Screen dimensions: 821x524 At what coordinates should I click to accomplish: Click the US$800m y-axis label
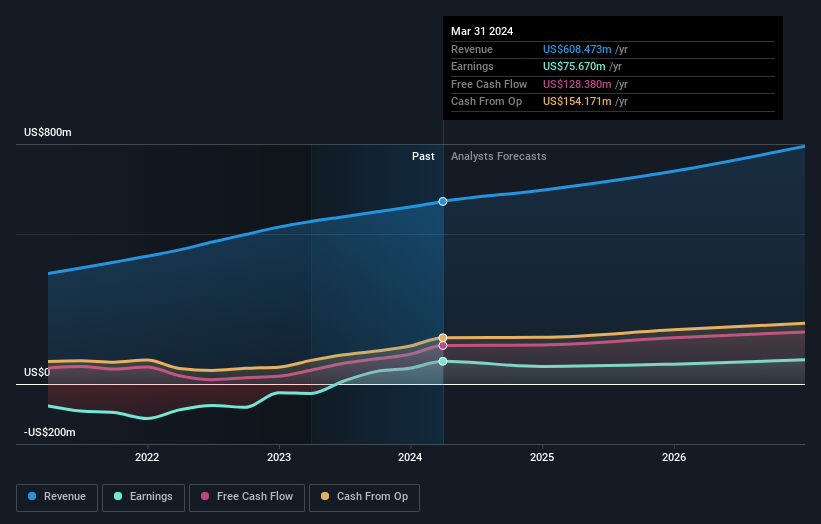coord(48,132)
